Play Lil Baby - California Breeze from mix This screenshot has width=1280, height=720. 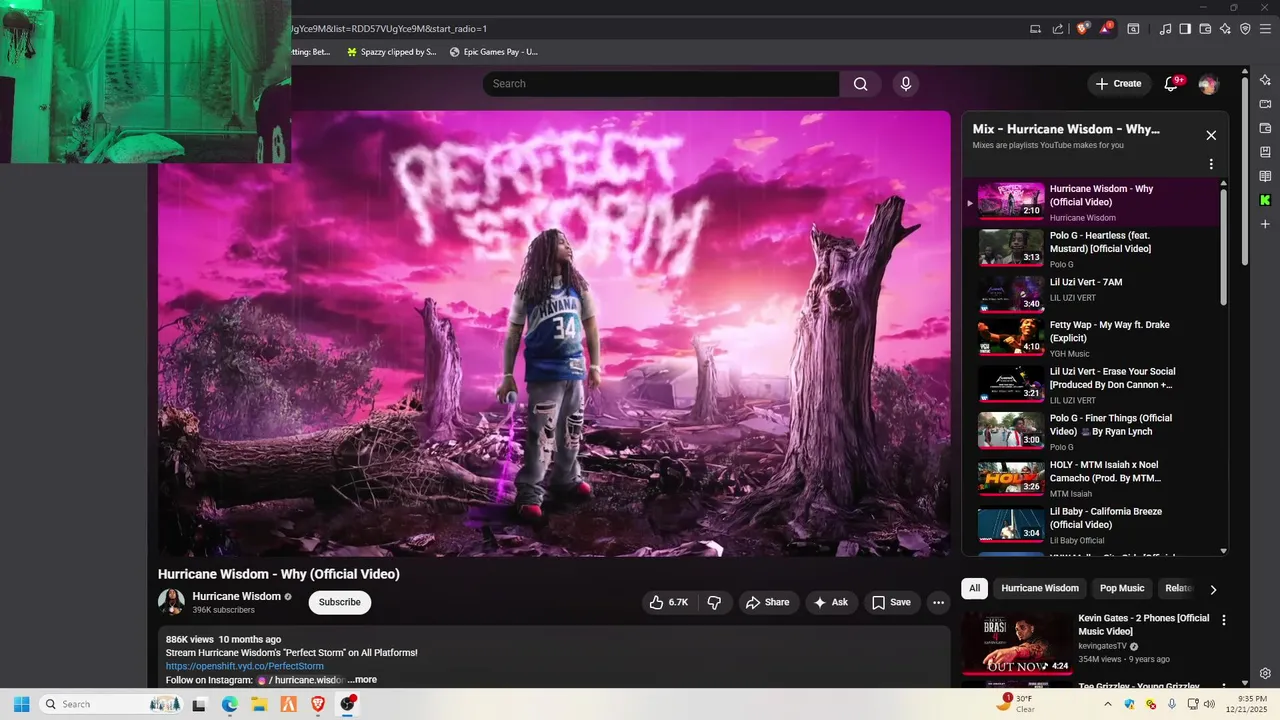[1091, 525]
